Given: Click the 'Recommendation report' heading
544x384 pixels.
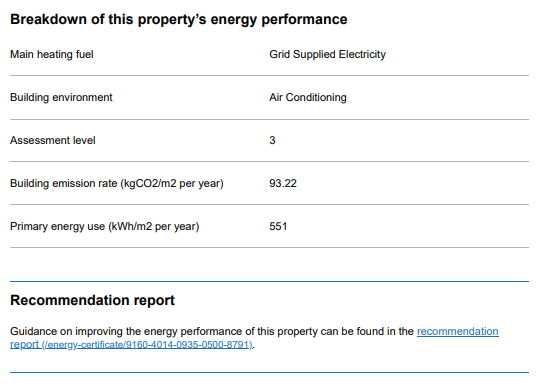Looking at the screenshot, I should click(92, 300).
